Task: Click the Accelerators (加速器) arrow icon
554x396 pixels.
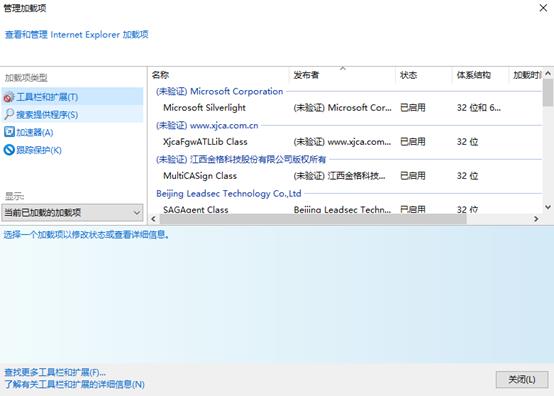Action: (x=9, y=132)
